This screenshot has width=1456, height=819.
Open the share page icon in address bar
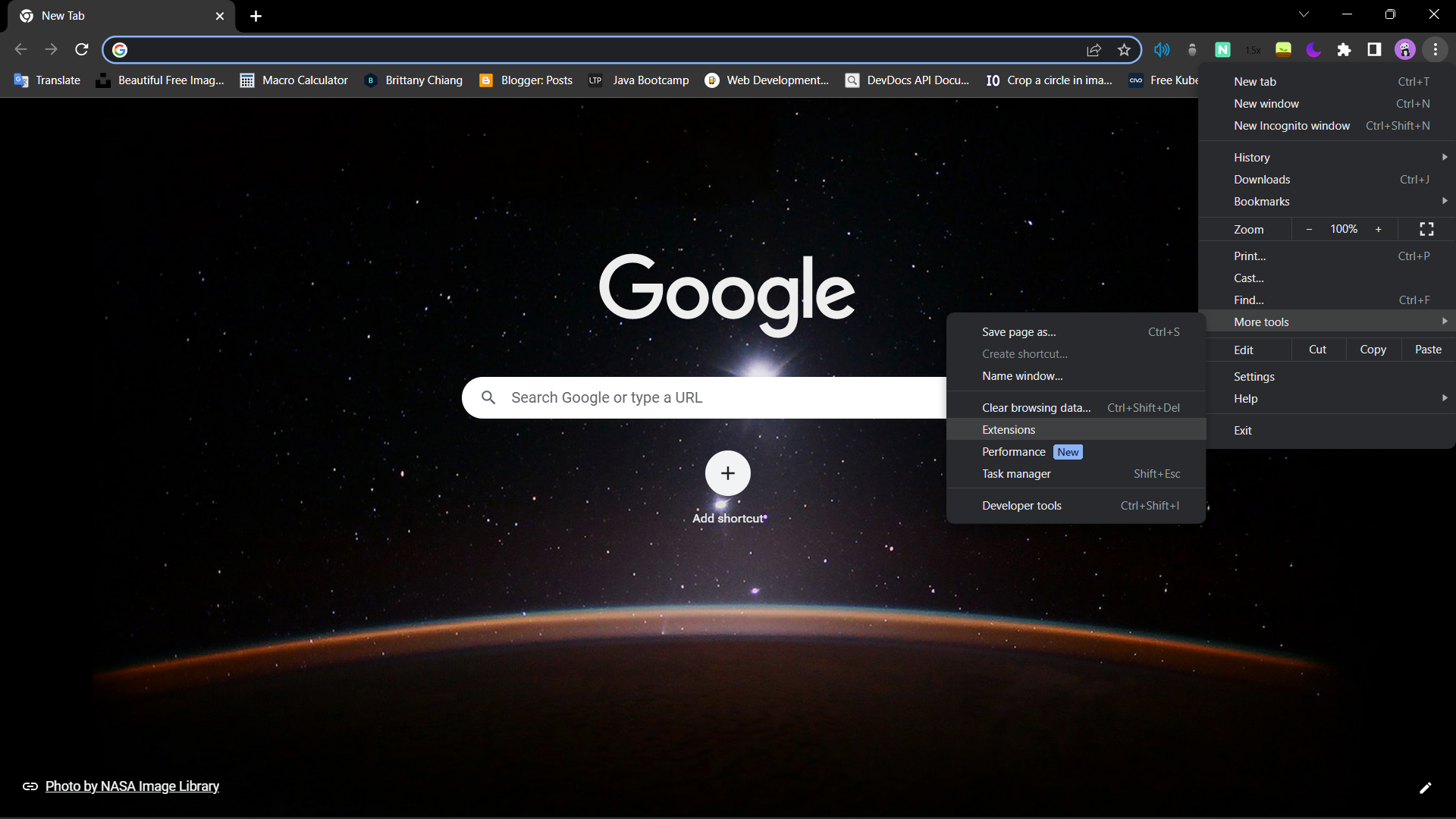coord(1094,50)
